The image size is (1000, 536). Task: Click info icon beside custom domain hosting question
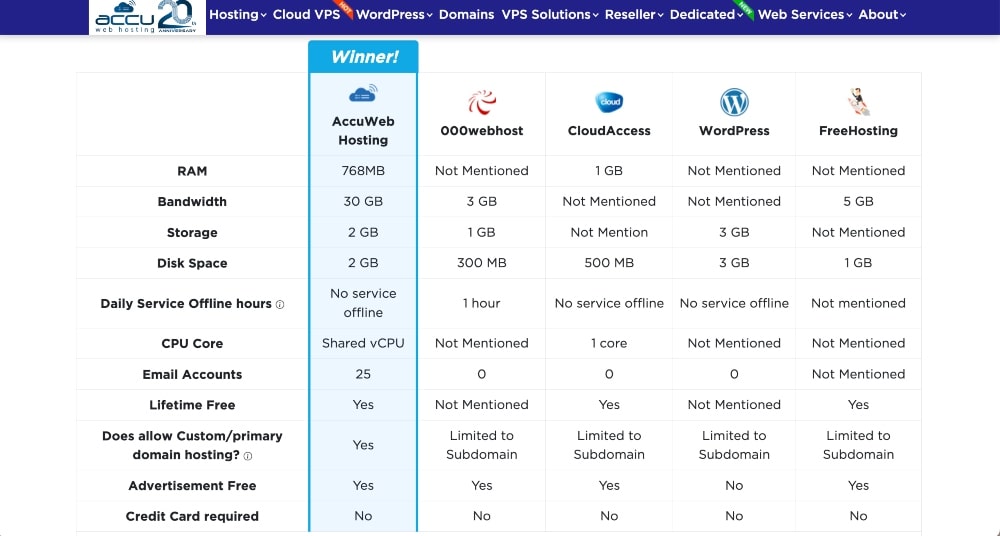pos(248,456)
